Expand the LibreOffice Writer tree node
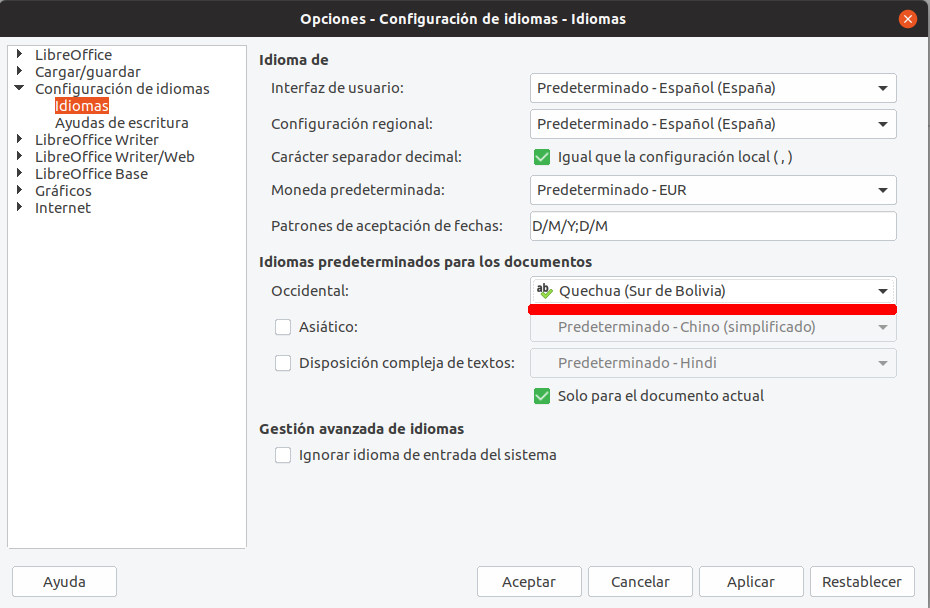This screenshot has height=608, width=930. [20, 139]
